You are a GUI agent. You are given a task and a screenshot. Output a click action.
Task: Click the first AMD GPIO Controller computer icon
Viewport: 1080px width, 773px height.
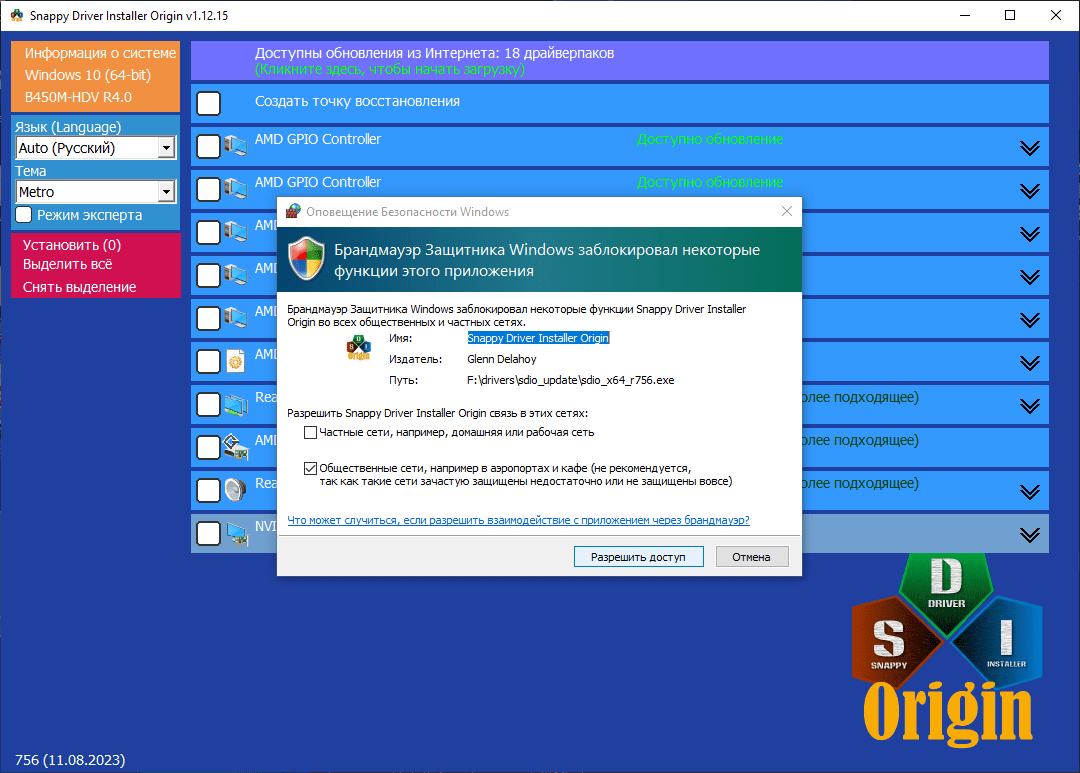point(236,146)
